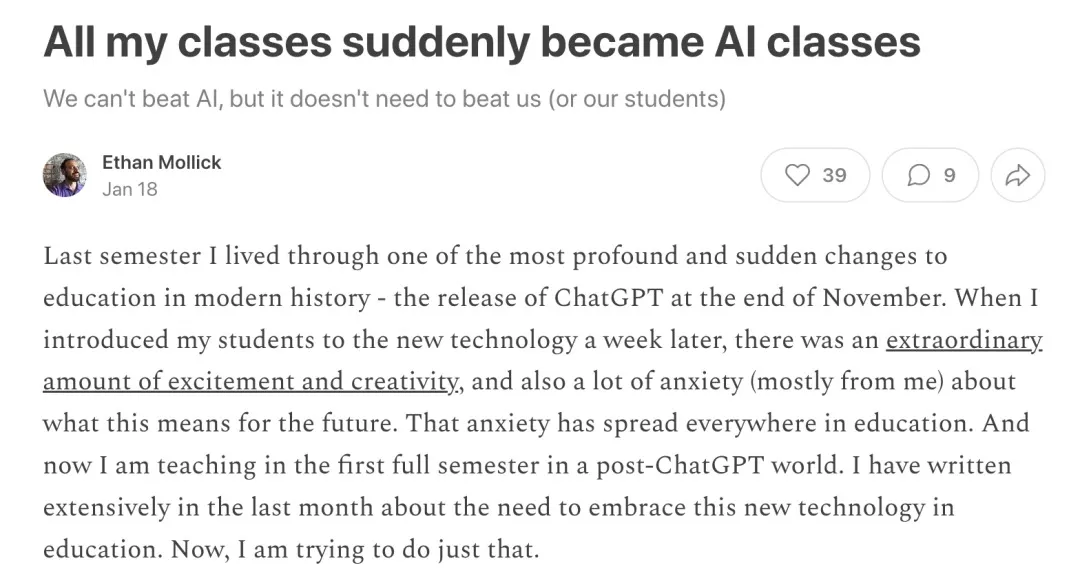Open comments via the speech bubble icon
1080x583 pixels.
(918, 176)
